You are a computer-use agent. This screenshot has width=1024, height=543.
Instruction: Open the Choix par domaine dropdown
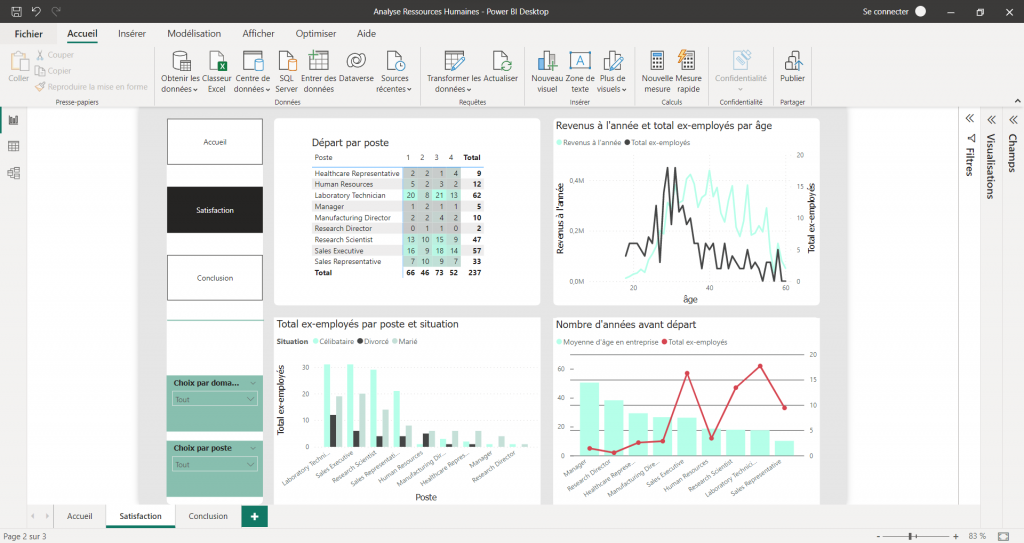coord(215,399)
